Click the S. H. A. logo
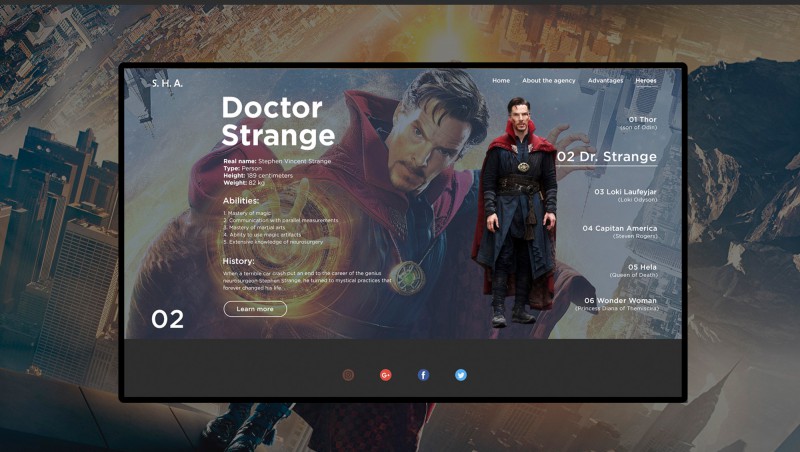 (x=167, y=83)
